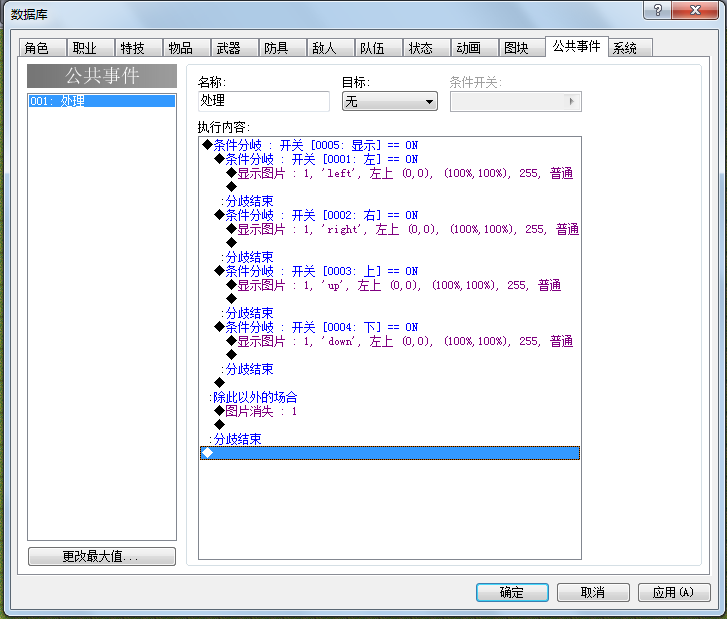The width and height of the screenshot is (727, 619).
Task: Select the 图块 tab
Action: [x=523, y=48]
